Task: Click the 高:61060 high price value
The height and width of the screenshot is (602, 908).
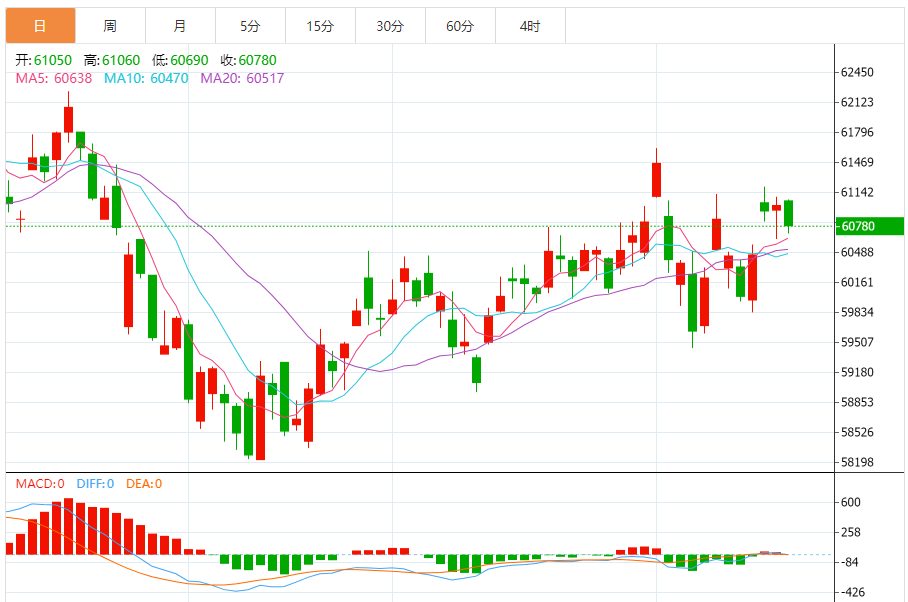Action: [x=112, y=60]
